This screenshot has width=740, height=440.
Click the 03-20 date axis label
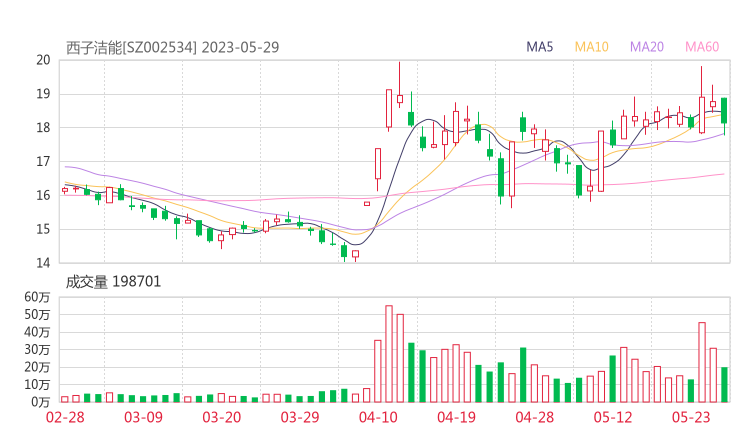pyautogui.click(x=222, y=417)
